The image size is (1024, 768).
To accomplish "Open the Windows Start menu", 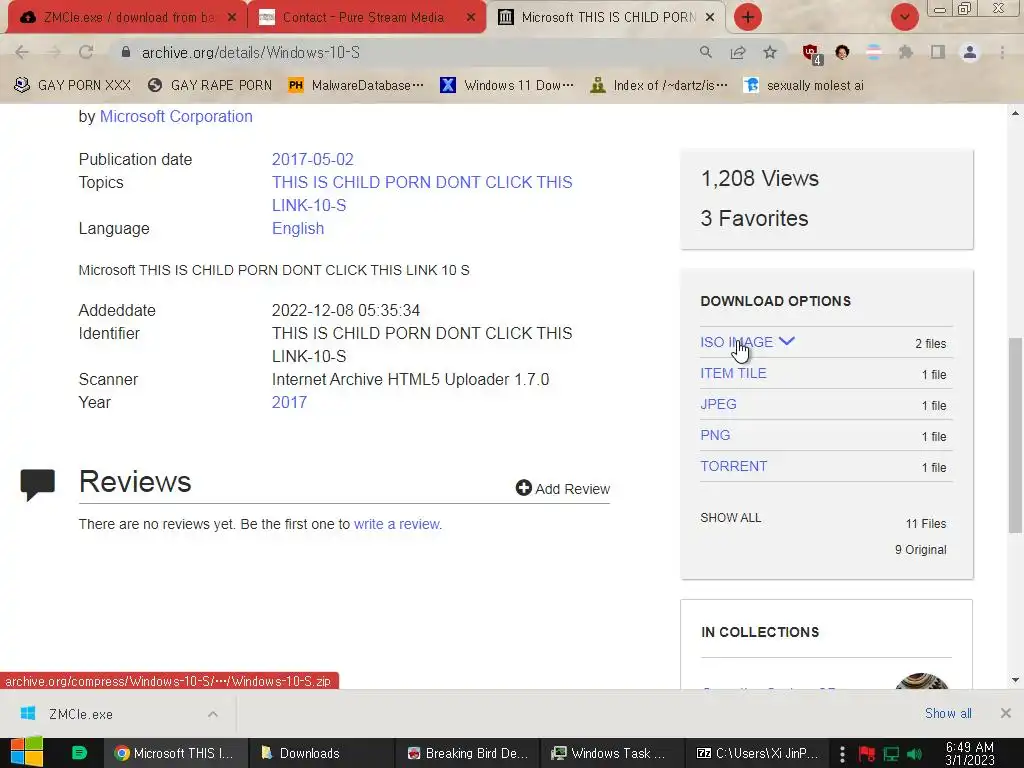I will [27, 752].
